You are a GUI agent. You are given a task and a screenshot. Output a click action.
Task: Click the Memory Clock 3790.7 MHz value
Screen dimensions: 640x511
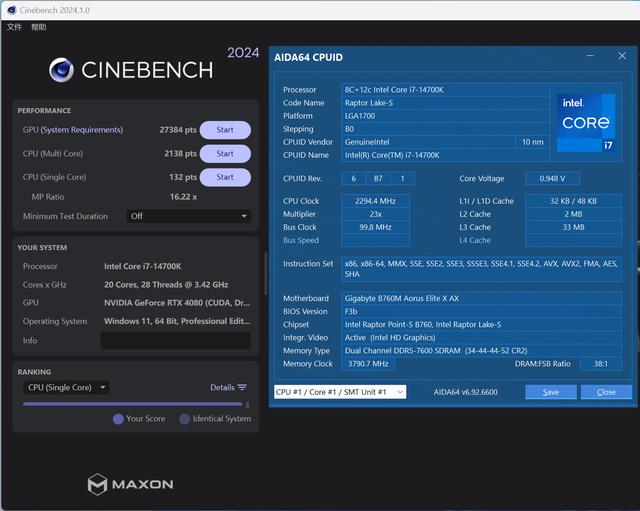[368, 364]
